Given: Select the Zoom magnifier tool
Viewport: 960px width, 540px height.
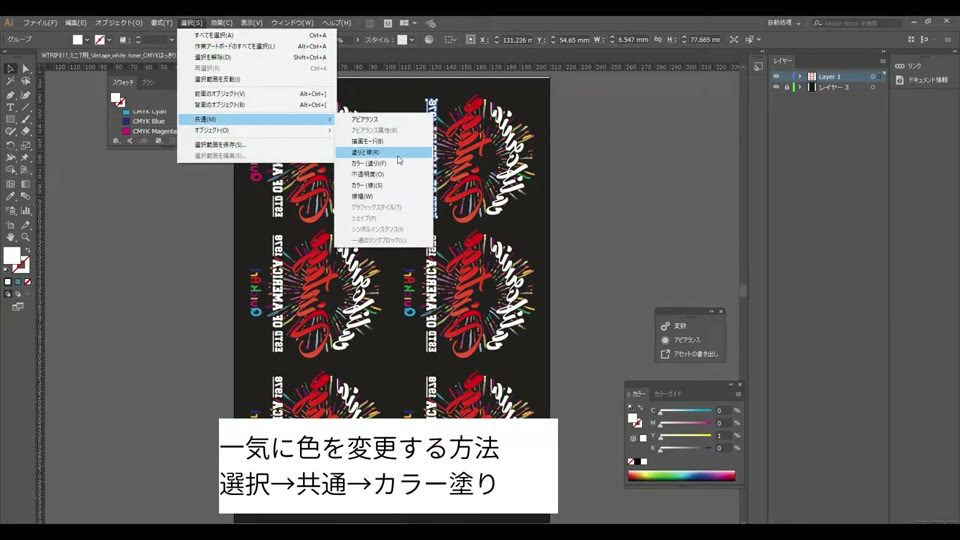Looking at the screenshot, I should 26,237.
